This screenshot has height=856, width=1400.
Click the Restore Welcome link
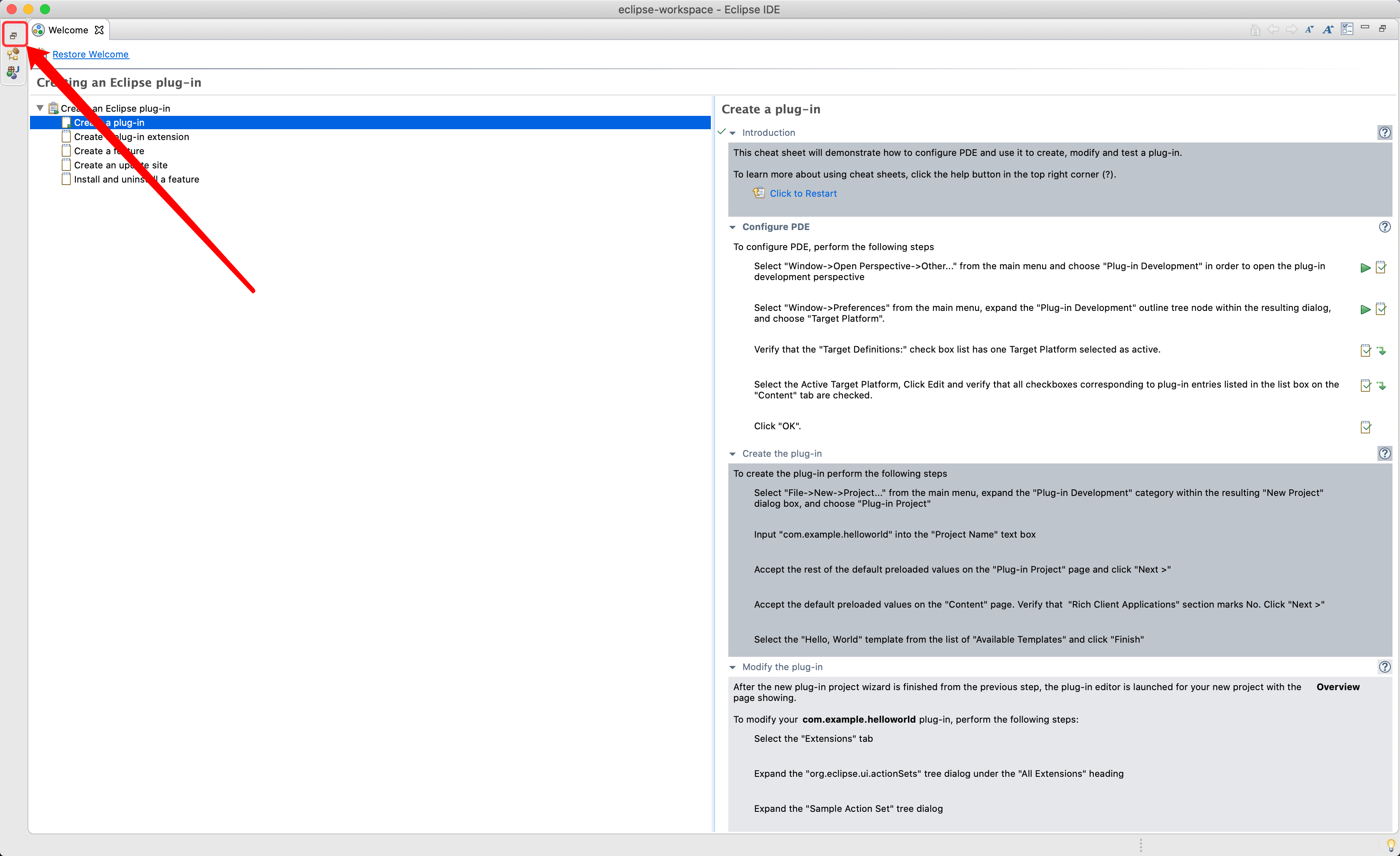click(x=90, y=54)
